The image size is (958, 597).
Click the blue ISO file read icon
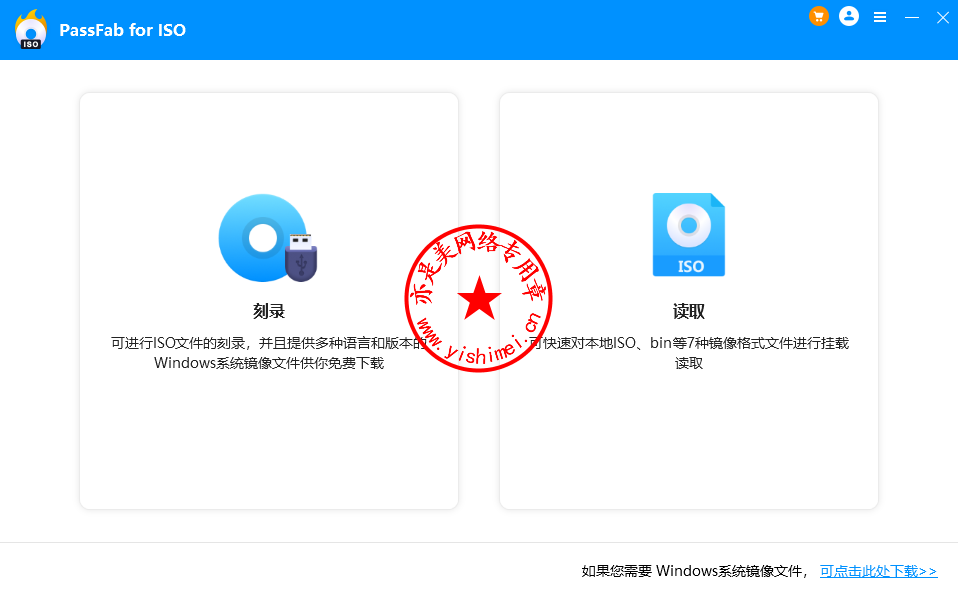tap(689, 235)
